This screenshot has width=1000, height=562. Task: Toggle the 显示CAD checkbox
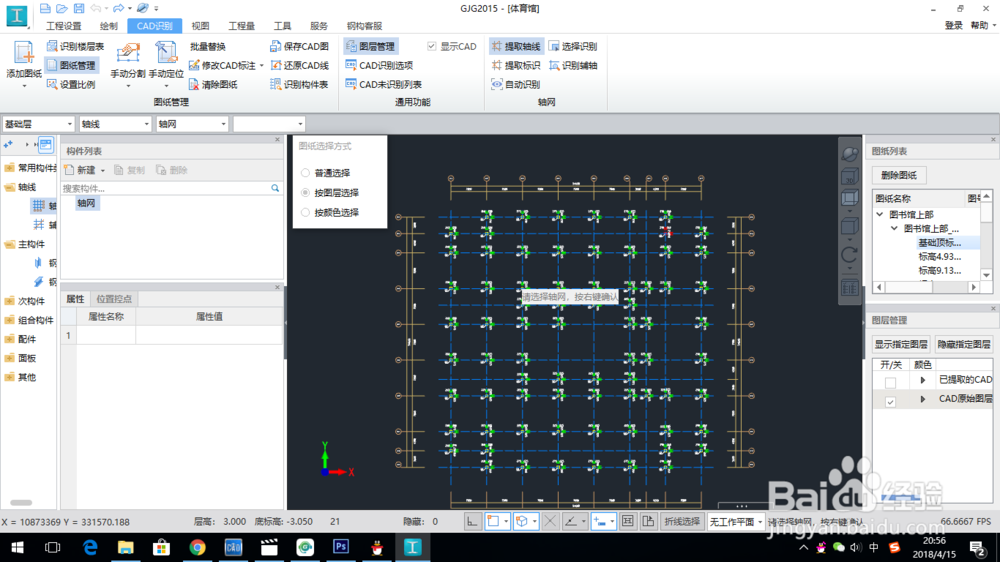pyautogui.click(x=432, y=47)
